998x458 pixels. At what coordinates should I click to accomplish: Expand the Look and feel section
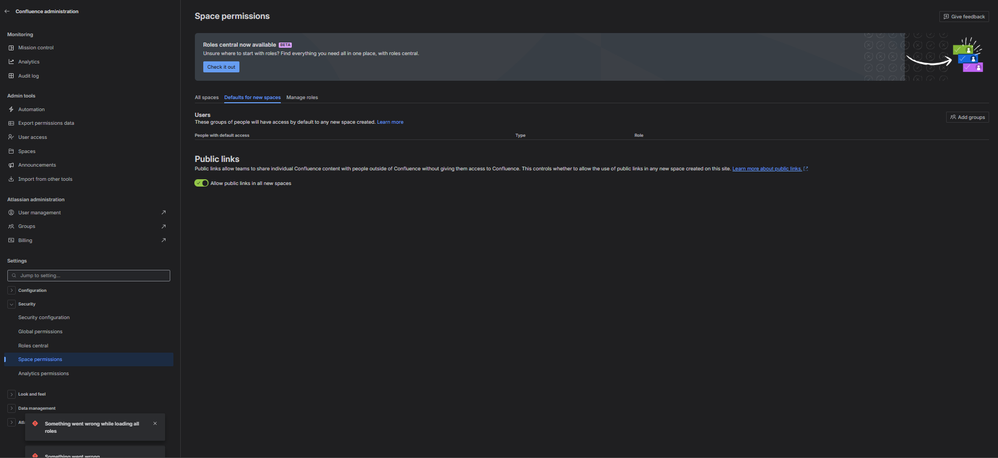click(11, 394)
